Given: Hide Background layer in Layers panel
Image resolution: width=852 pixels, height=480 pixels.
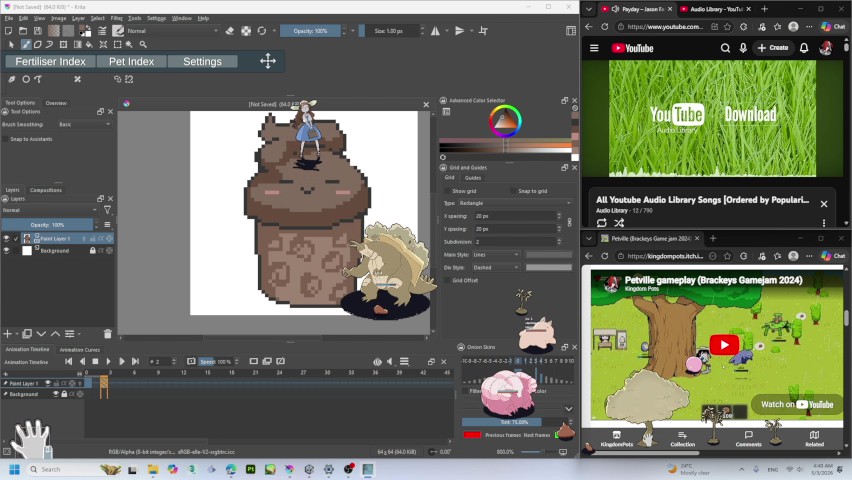Looking at the screenshot, I should point(7,251).
